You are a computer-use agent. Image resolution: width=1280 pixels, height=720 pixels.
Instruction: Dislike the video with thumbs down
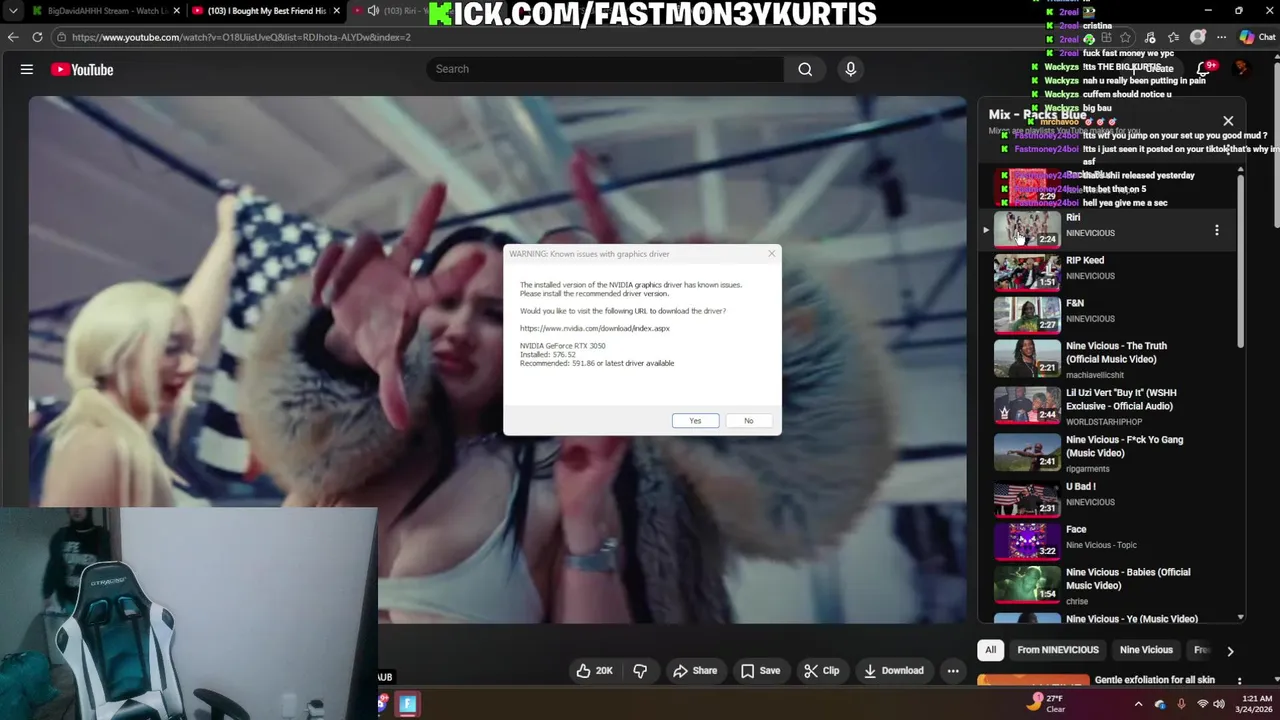tap(640, 671)
